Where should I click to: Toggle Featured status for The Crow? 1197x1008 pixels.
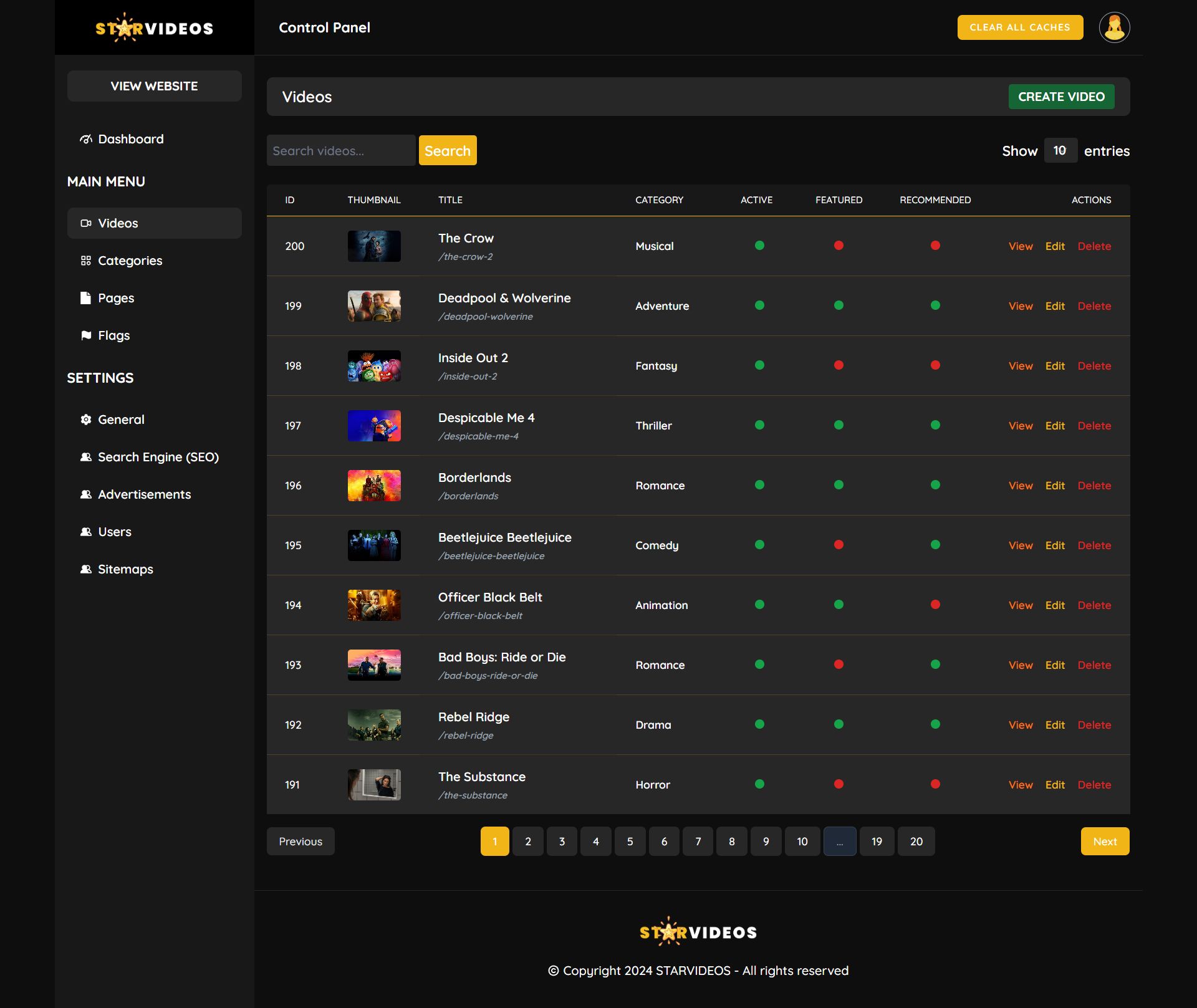[x=839, y=246]
